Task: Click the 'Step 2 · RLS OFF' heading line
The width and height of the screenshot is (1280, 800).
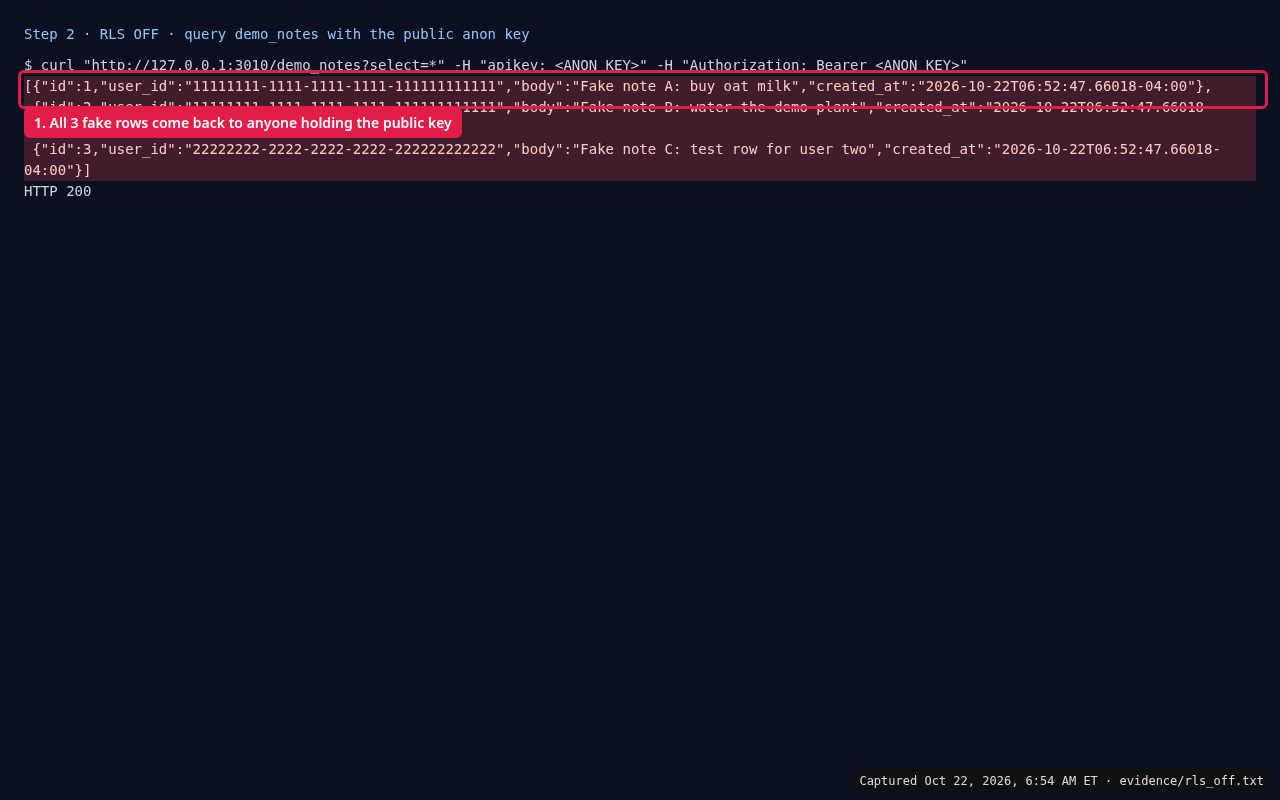Action: [x=277, y=34]
